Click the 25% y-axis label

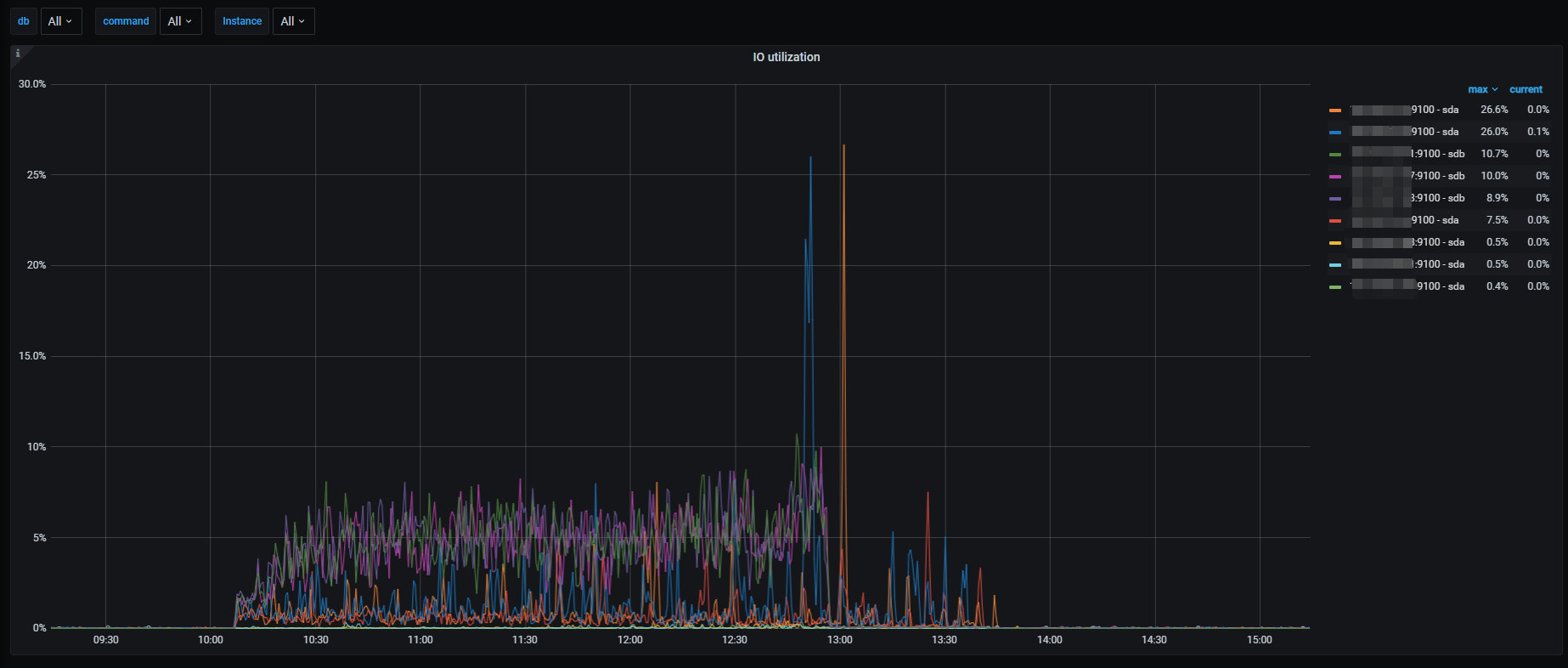click(x=37, y=175)
